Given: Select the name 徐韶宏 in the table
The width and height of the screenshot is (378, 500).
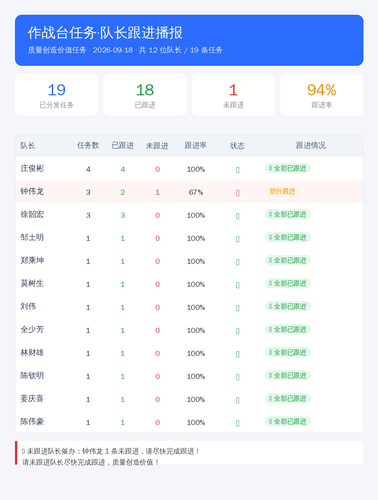Looking at the screenshot, I should click(x=32, y=214).
